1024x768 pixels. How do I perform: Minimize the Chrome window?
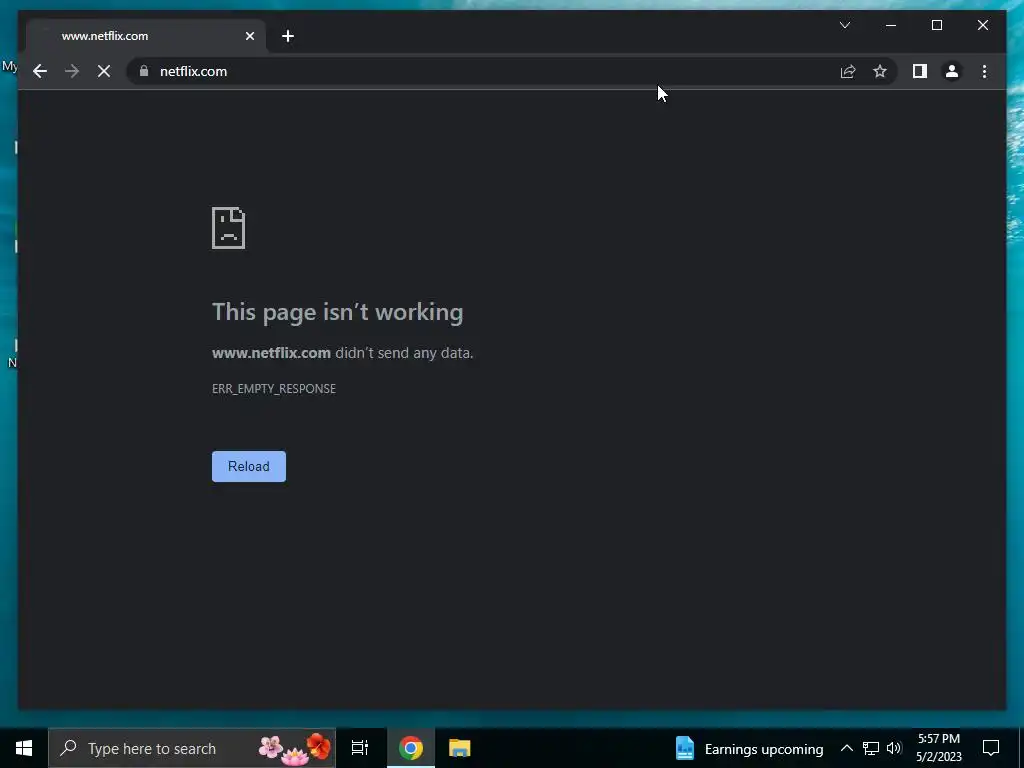point(891,25)
